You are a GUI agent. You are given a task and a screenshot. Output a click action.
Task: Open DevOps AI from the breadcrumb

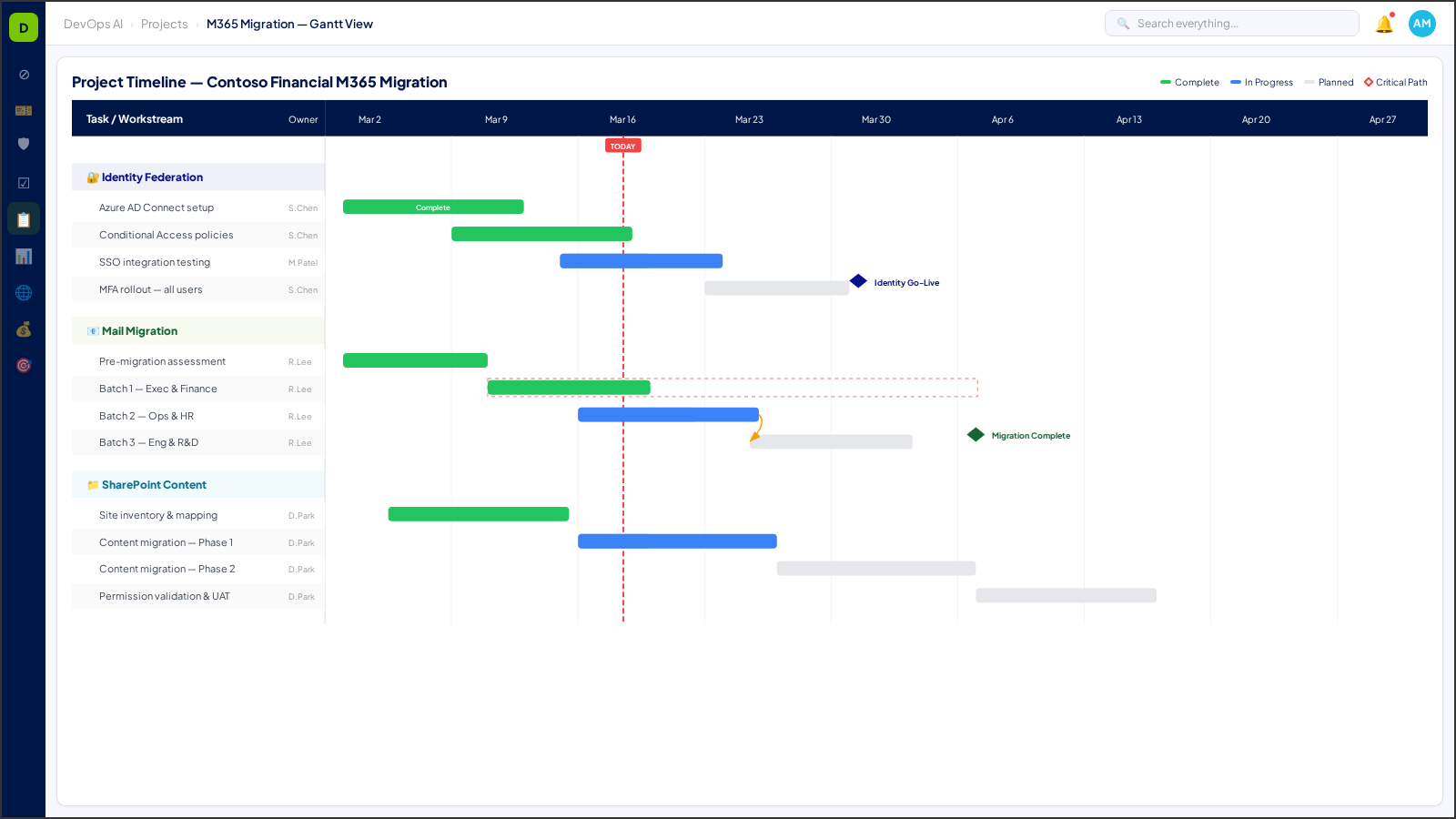coord(92,25)
